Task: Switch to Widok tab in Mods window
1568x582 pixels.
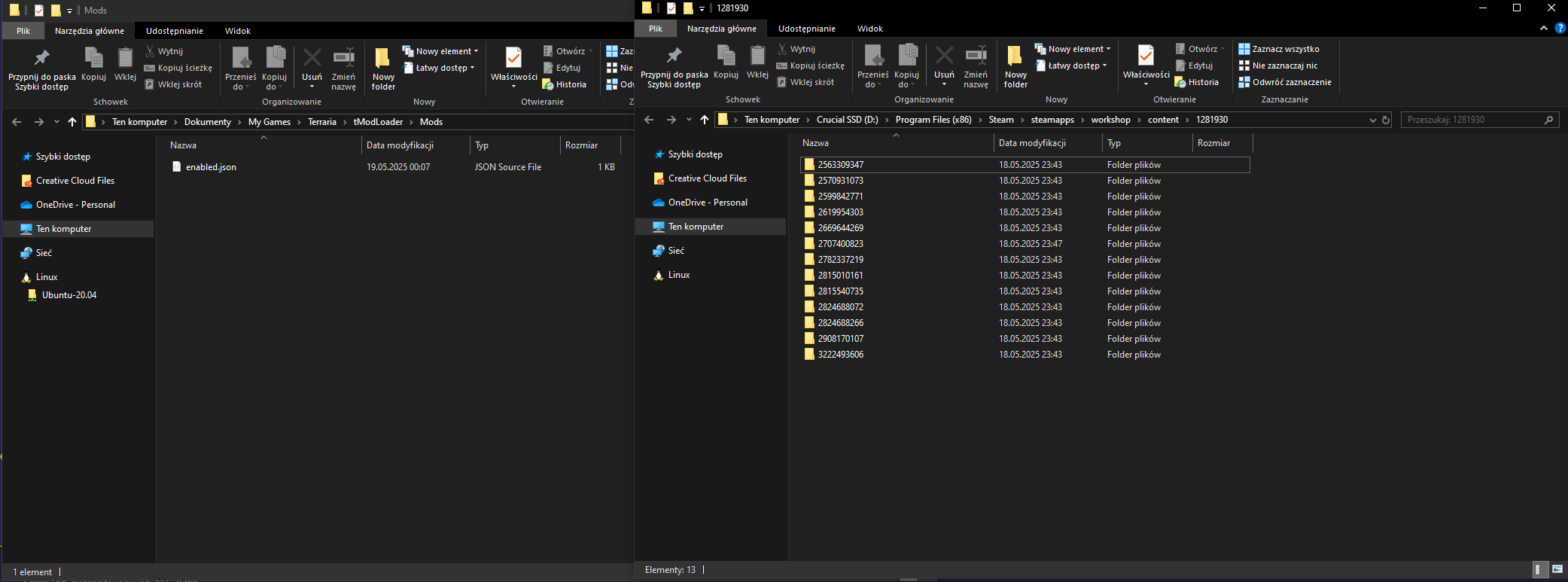Action: coord(238,31)
